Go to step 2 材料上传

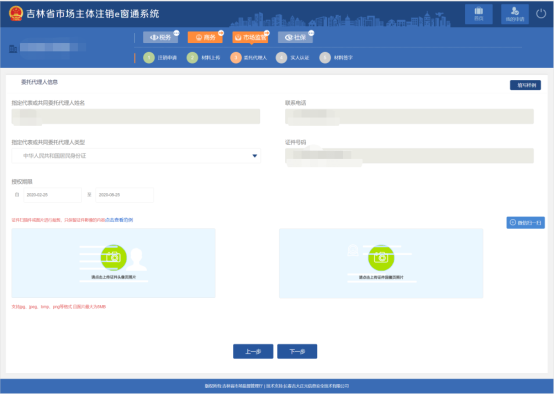(x=204, y=58)
